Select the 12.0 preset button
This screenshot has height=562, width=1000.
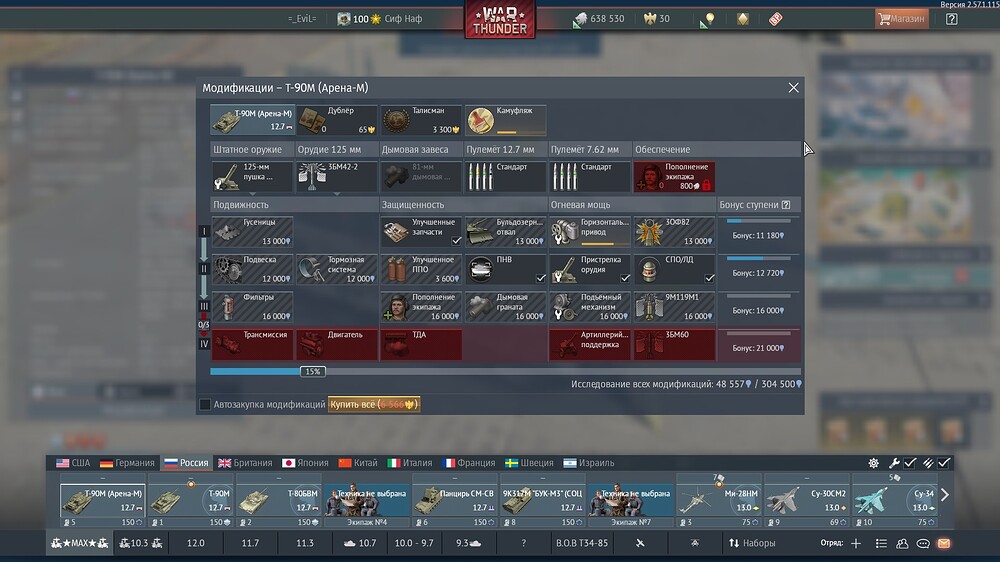[196, 544]
